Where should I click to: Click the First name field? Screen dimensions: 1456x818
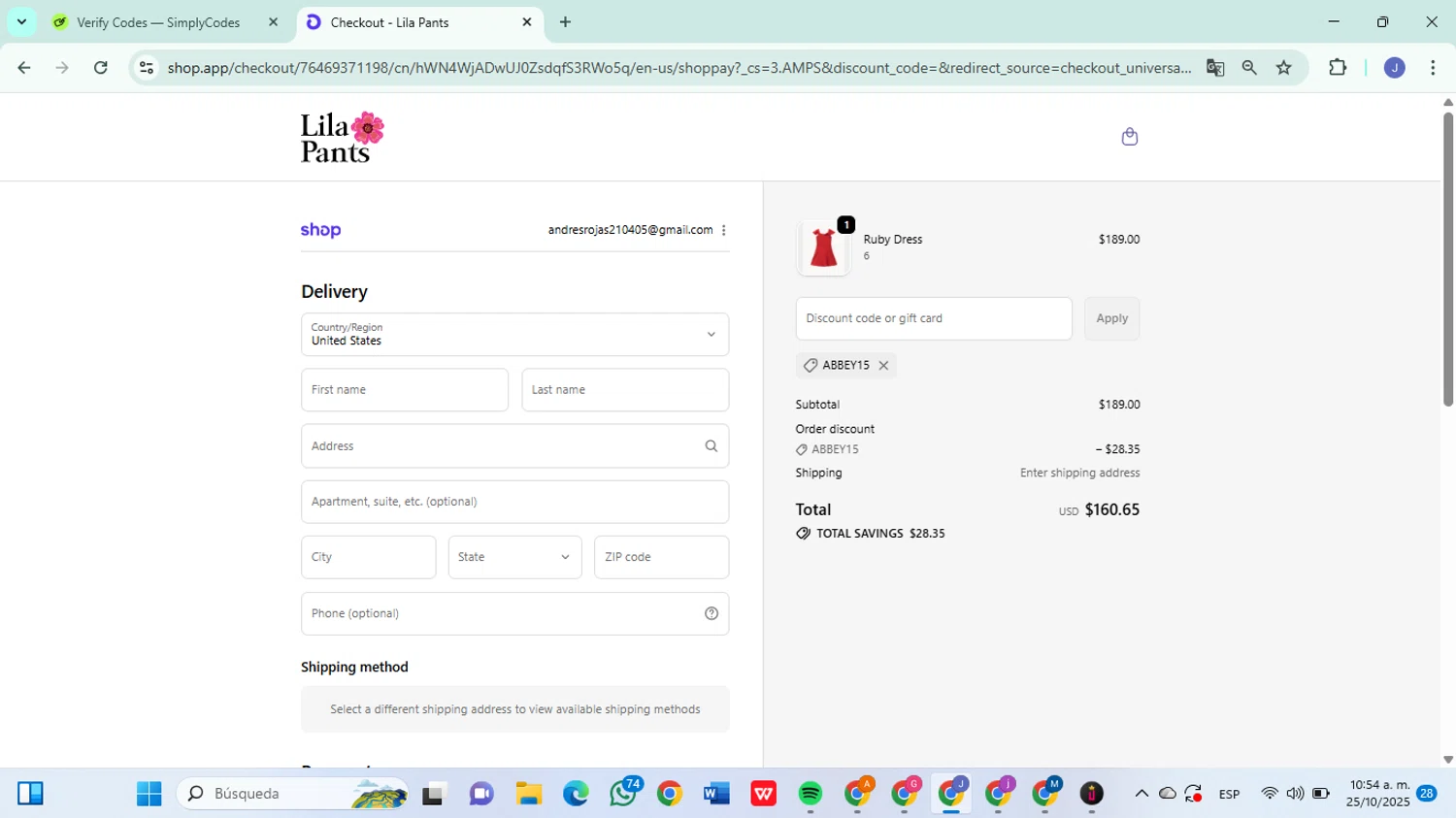405,390
